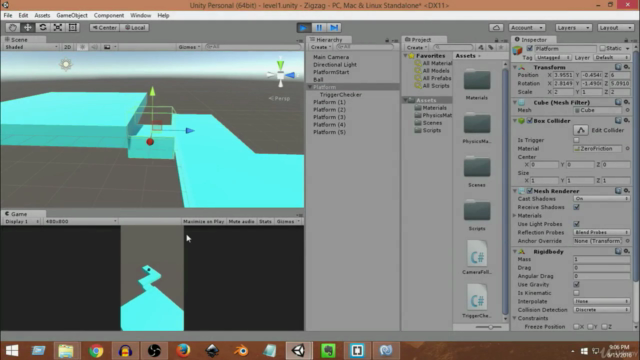
Task: Toggle the Center pivot button
Action: coord(104,27)
